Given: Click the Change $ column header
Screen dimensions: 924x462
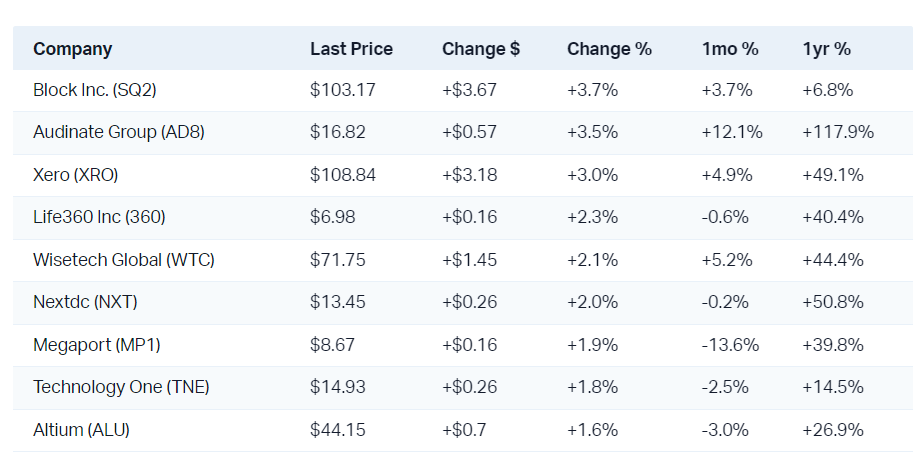Looking at the screenshot, I should coord(481,49).
